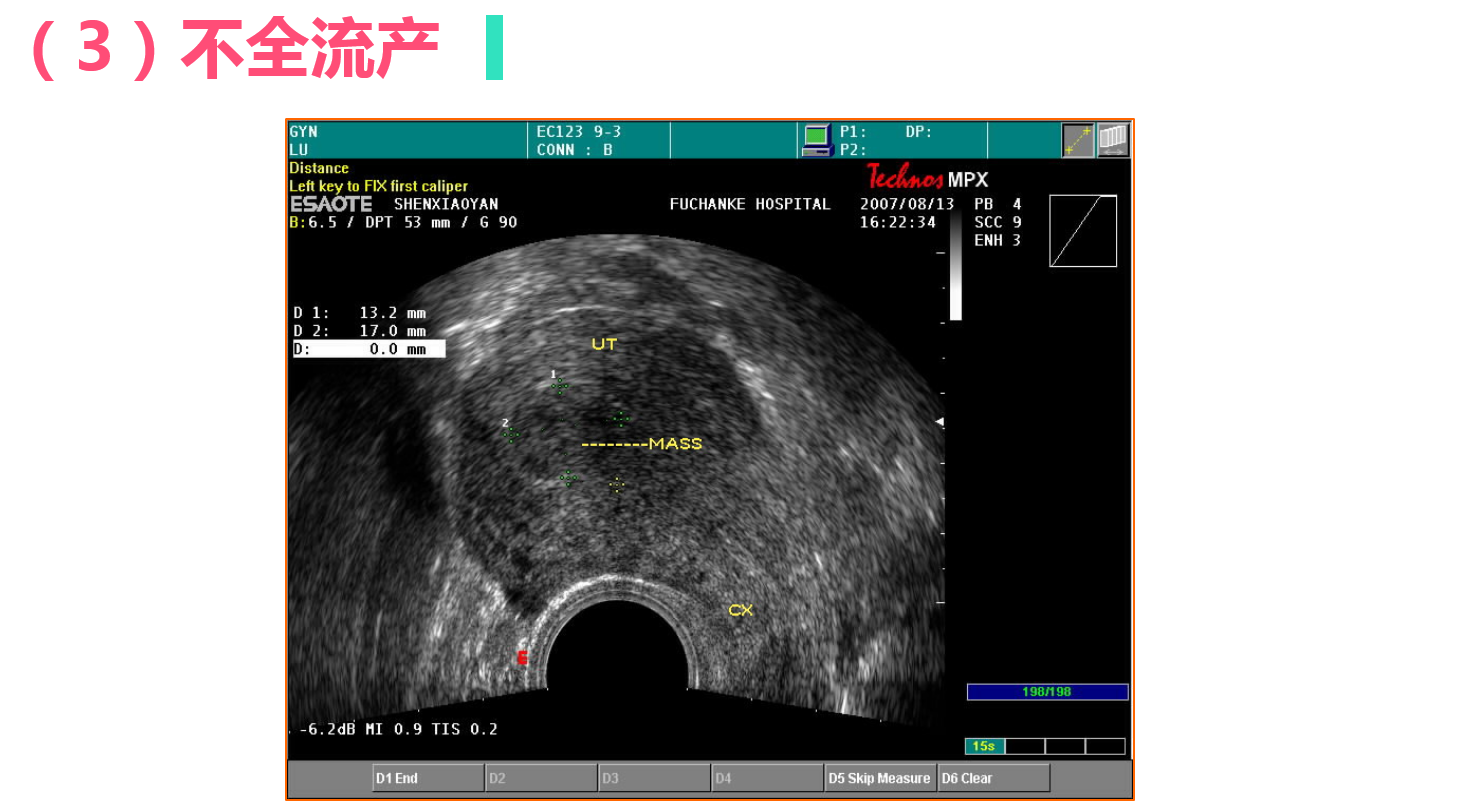Choose D5 Skip Measure
This screenshot has height=810, width=1459.
coord(880,778)
